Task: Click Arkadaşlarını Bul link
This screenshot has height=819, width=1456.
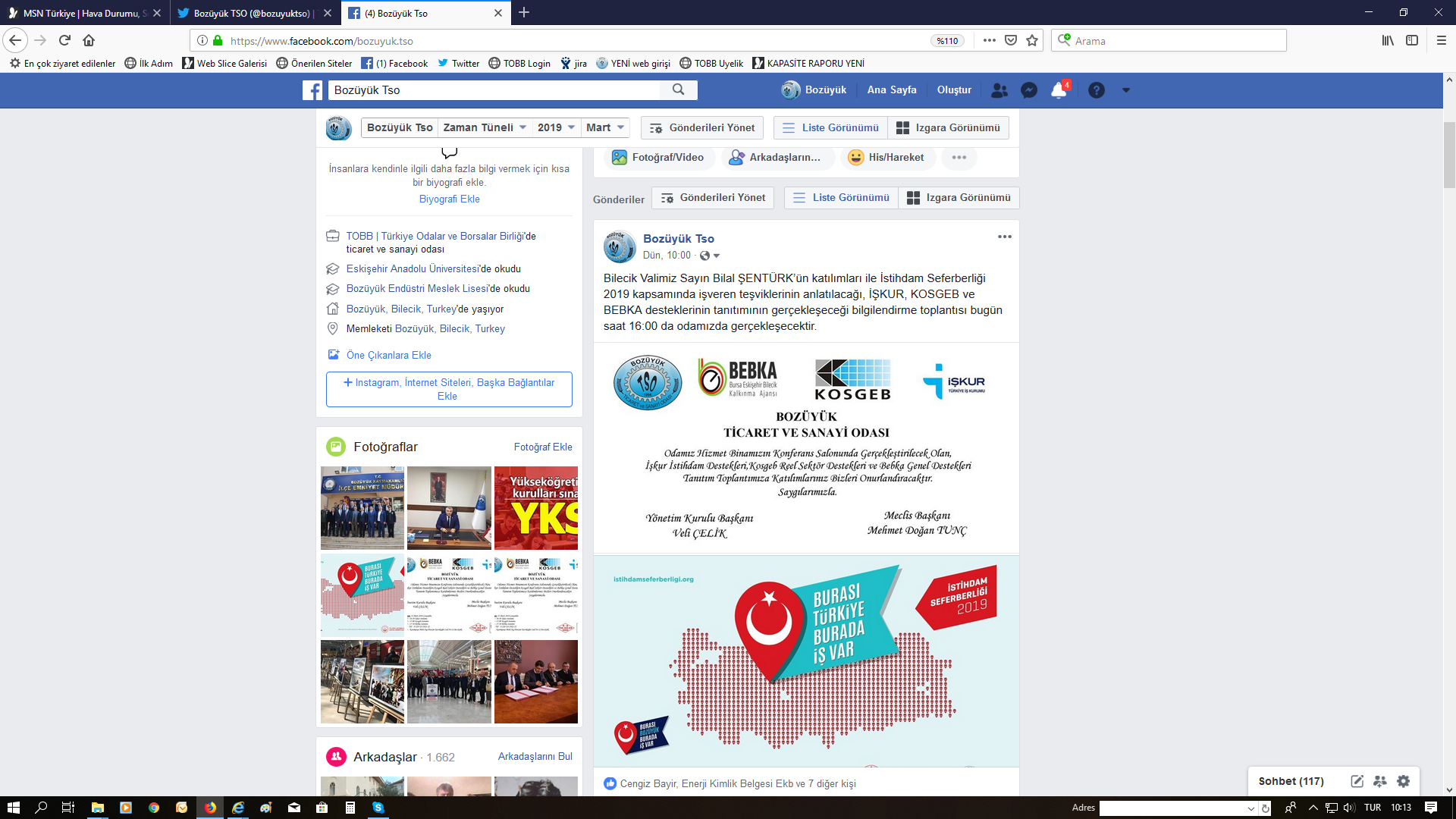Action: tap(535, 756)
